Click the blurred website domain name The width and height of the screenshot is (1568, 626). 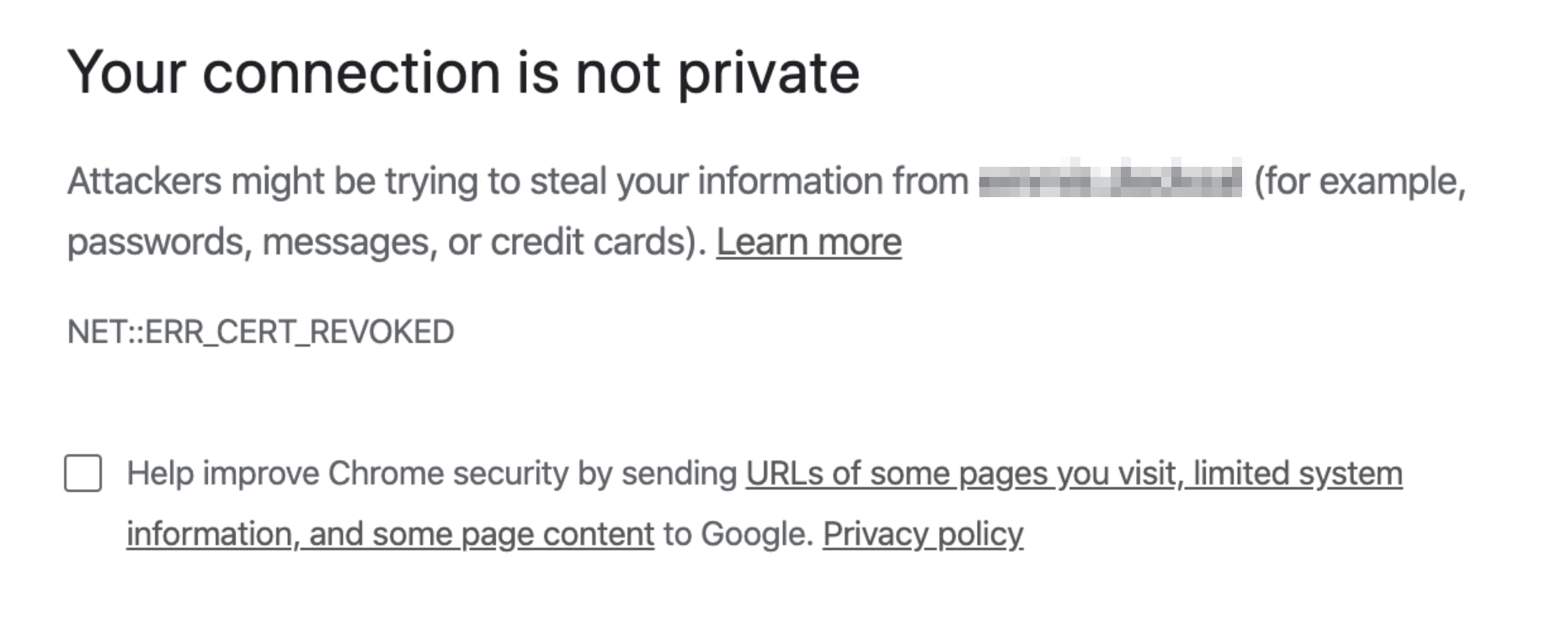(x=1110, y=181)
